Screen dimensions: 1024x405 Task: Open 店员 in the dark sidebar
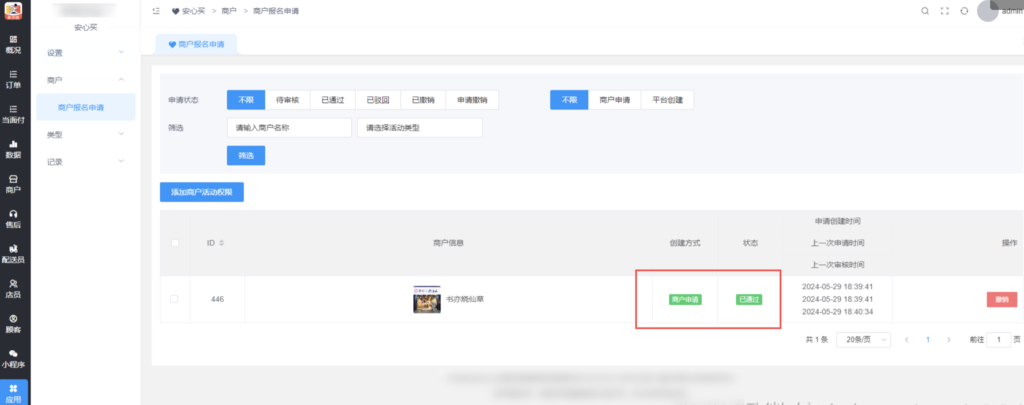click(13, 289)
